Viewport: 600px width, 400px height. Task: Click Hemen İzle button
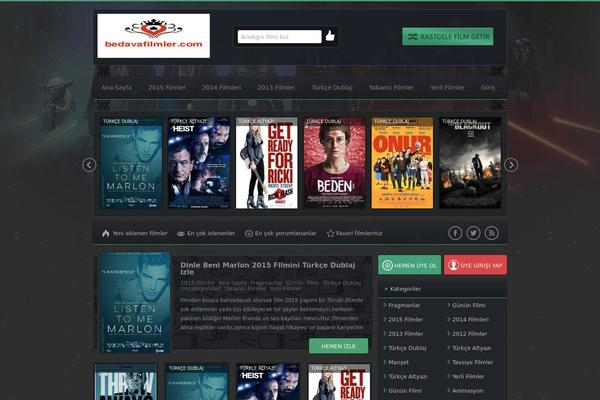[339, 346]
